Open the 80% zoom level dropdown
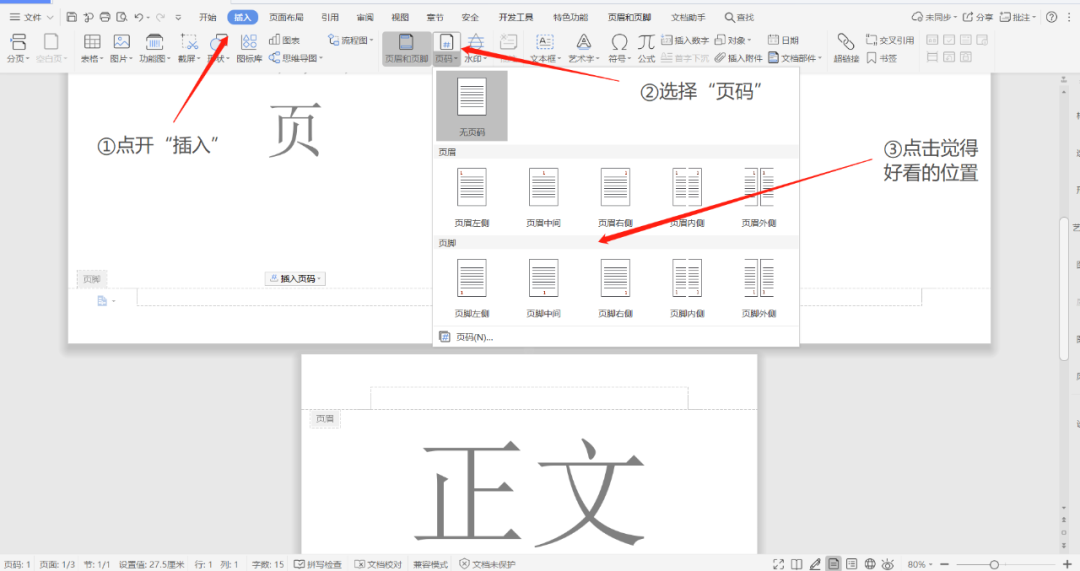The height and width of the screenshot is (571, 1080). pyautogui.click(x=920, y=564)
